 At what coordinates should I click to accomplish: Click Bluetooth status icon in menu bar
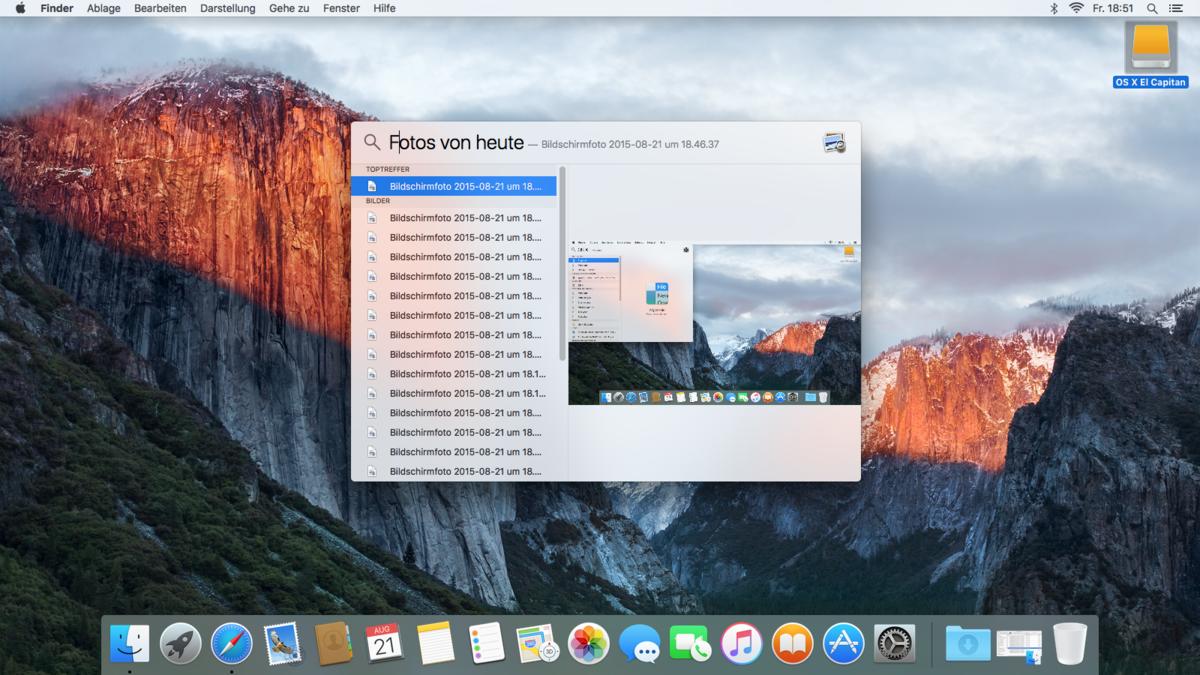click(1053, 8)
